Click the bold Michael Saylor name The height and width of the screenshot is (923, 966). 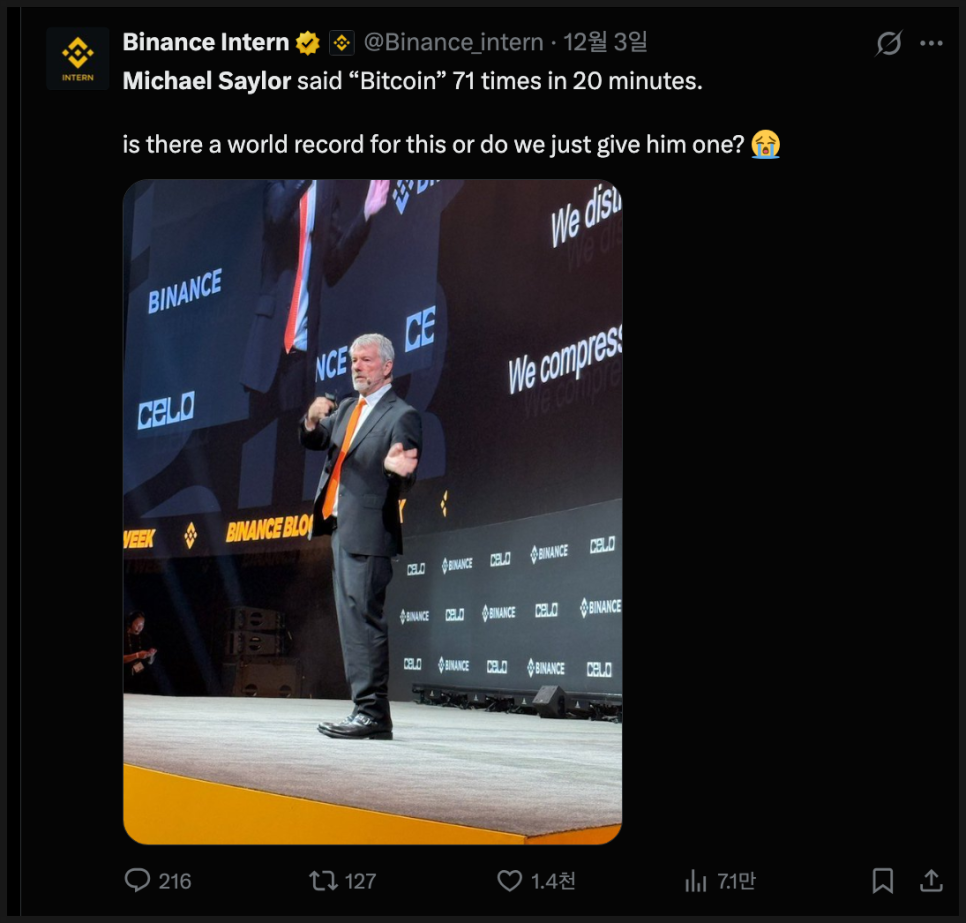[x=206, y=81]
